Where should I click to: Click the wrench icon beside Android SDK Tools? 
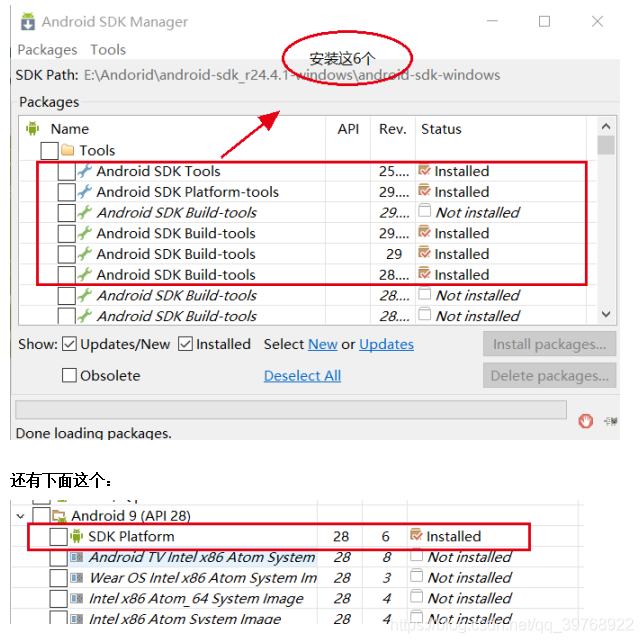tap(85, 171)
